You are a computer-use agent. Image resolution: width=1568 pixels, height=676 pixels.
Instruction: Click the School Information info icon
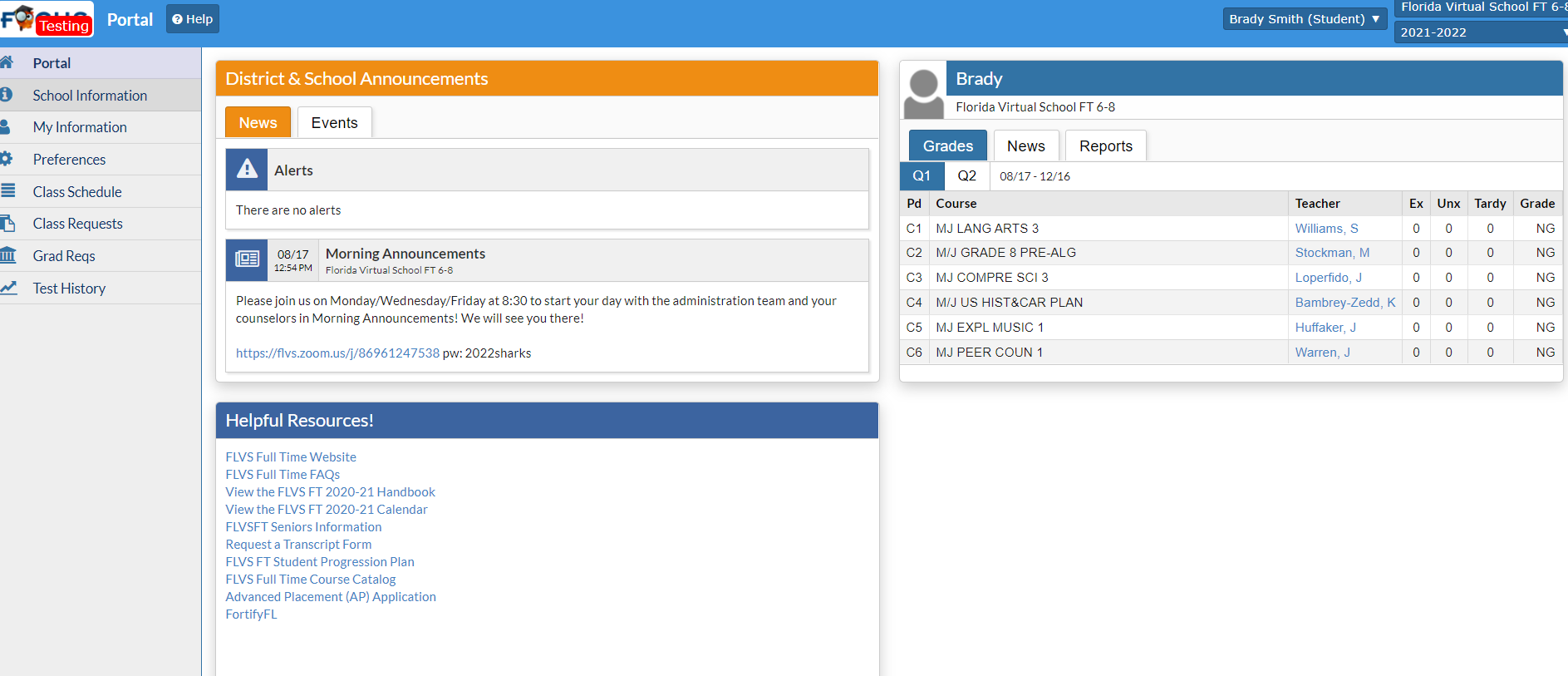6,95
